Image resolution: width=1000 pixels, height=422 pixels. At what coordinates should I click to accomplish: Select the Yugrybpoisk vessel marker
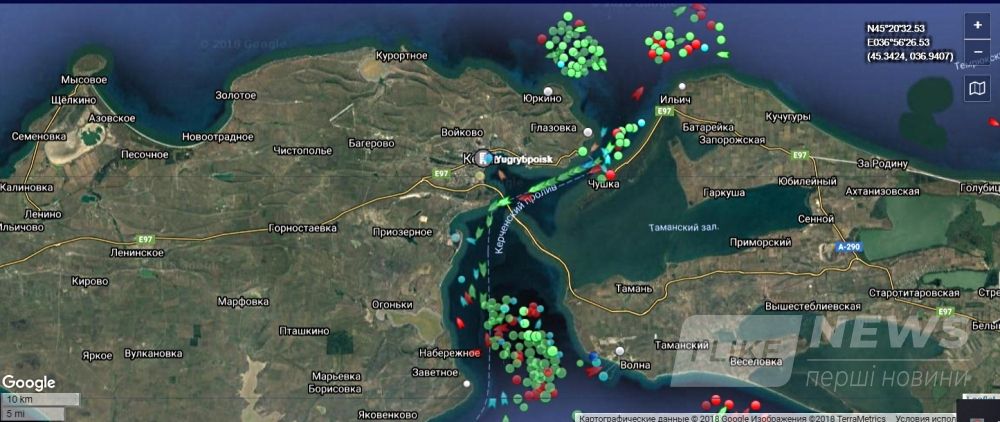click(485, 159)
